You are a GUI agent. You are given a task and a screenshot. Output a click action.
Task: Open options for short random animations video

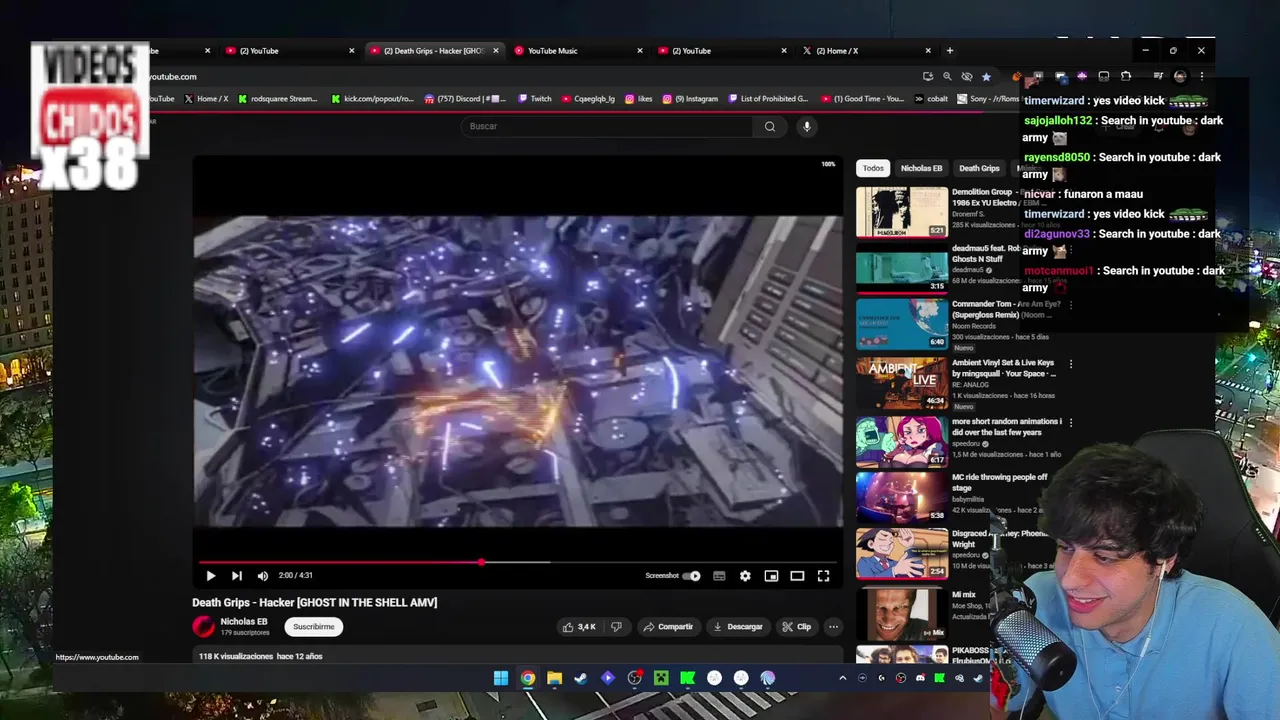[x=1071, y=423]
